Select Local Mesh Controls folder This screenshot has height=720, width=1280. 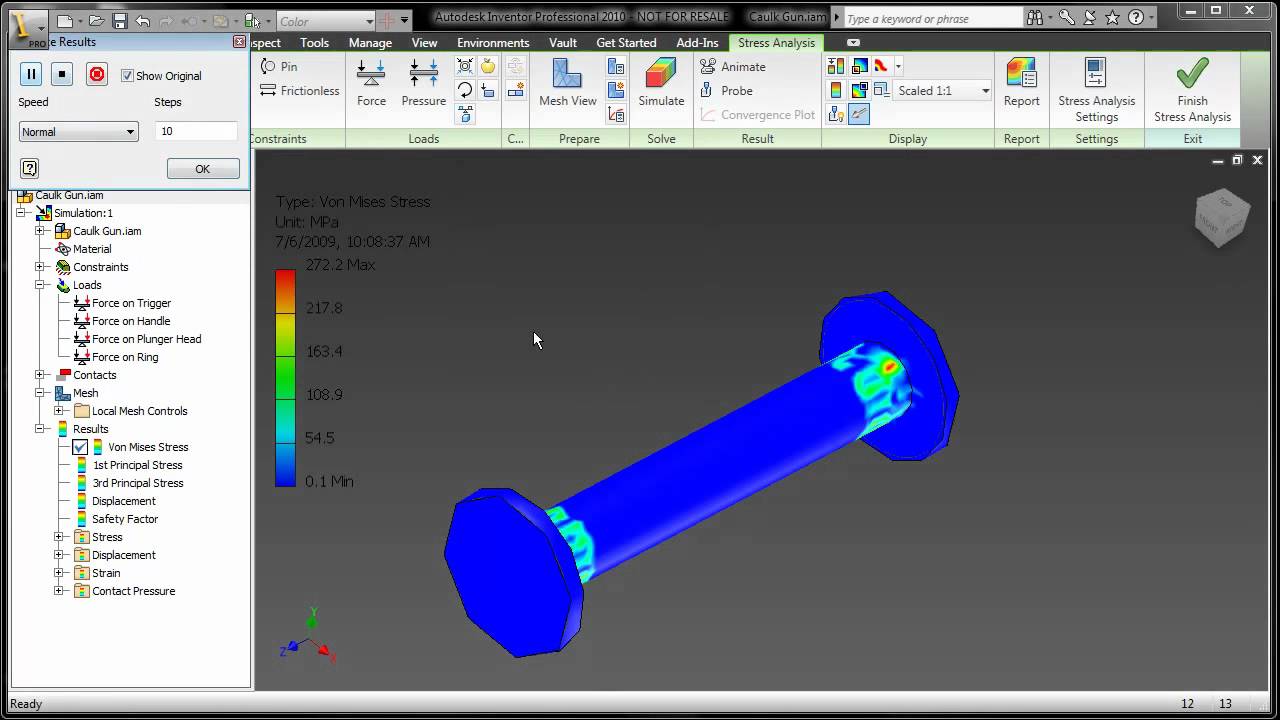click(139, 411)
